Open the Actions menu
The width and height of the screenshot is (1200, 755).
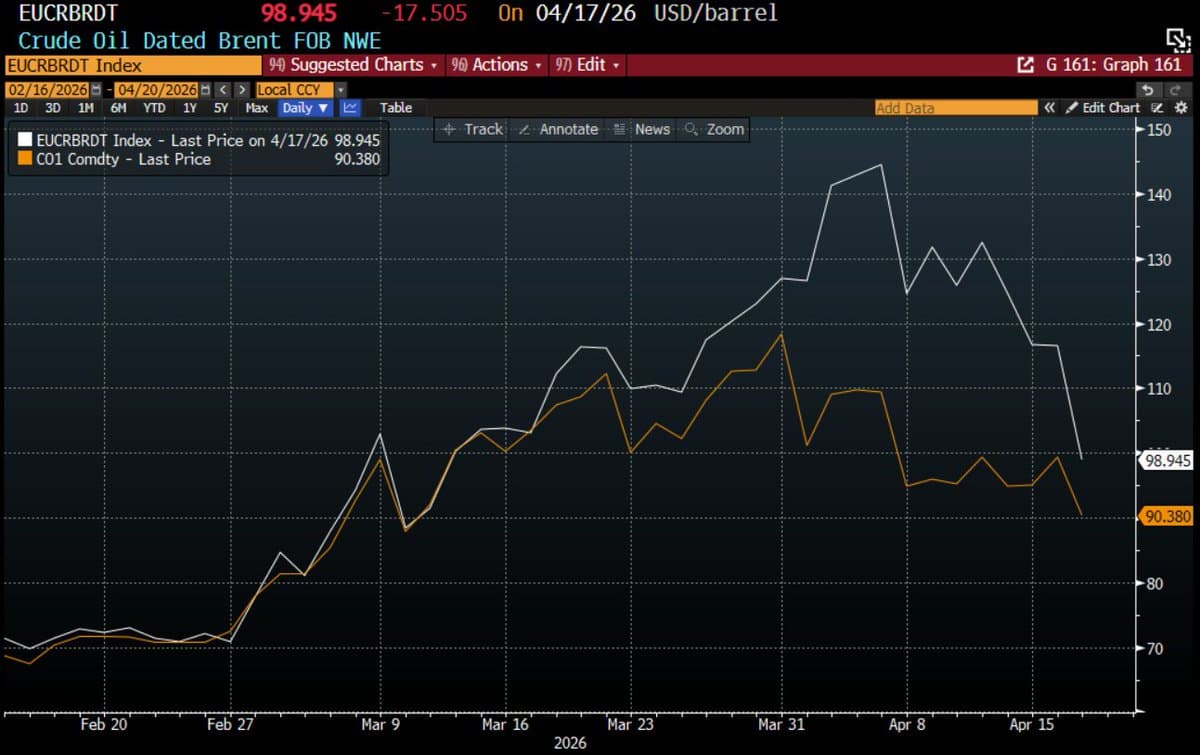click(495, 65)
